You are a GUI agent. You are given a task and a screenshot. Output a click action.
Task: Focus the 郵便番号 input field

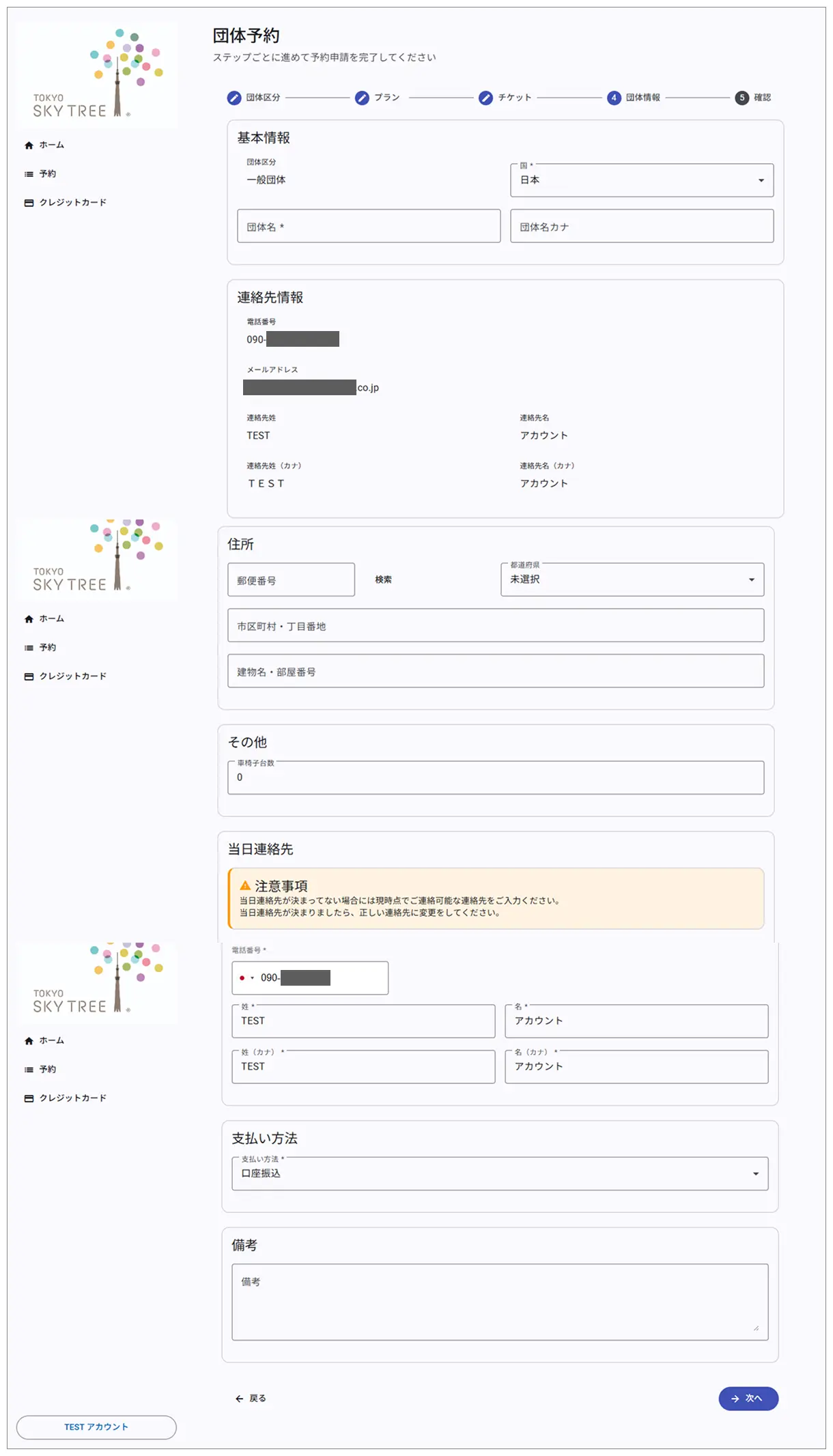click(x=291, y=580)
